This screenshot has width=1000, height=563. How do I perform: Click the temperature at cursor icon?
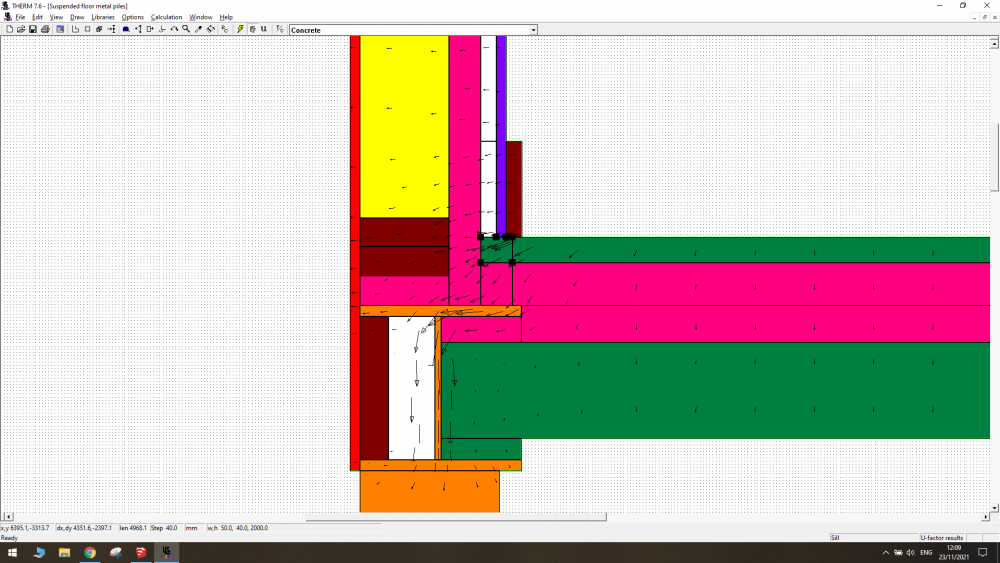click(279, 29)
